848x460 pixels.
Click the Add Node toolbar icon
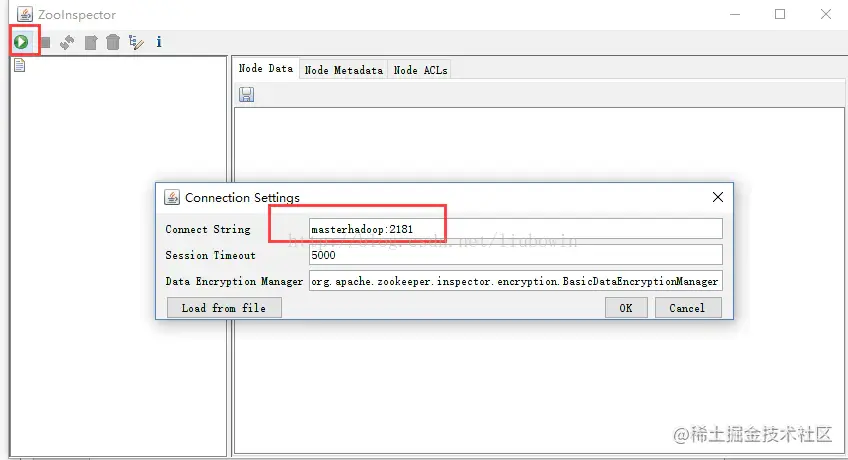pyautogui.click(x=91, y=42)
